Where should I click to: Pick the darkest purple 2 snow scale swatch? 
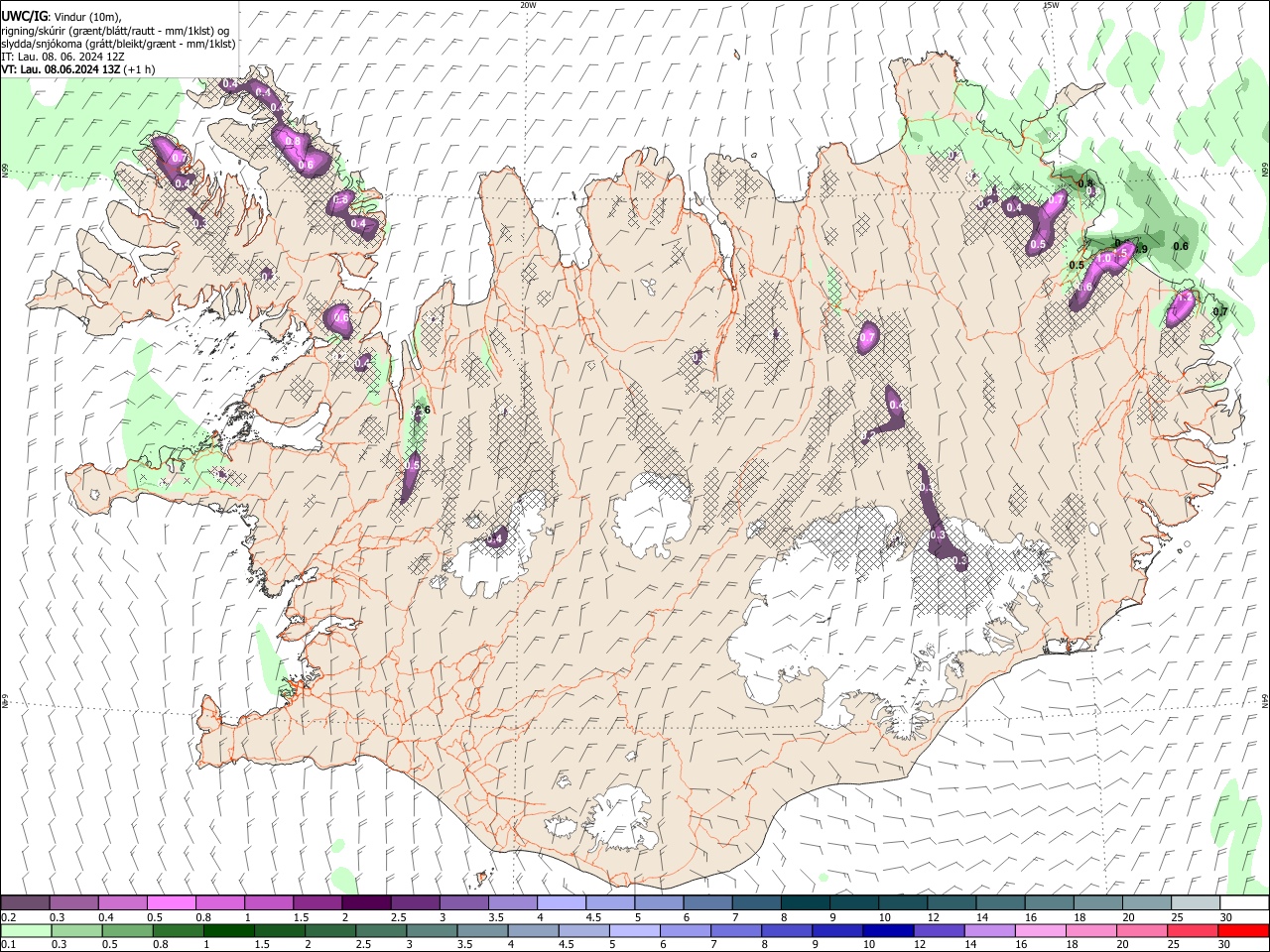tap(365, 903)
